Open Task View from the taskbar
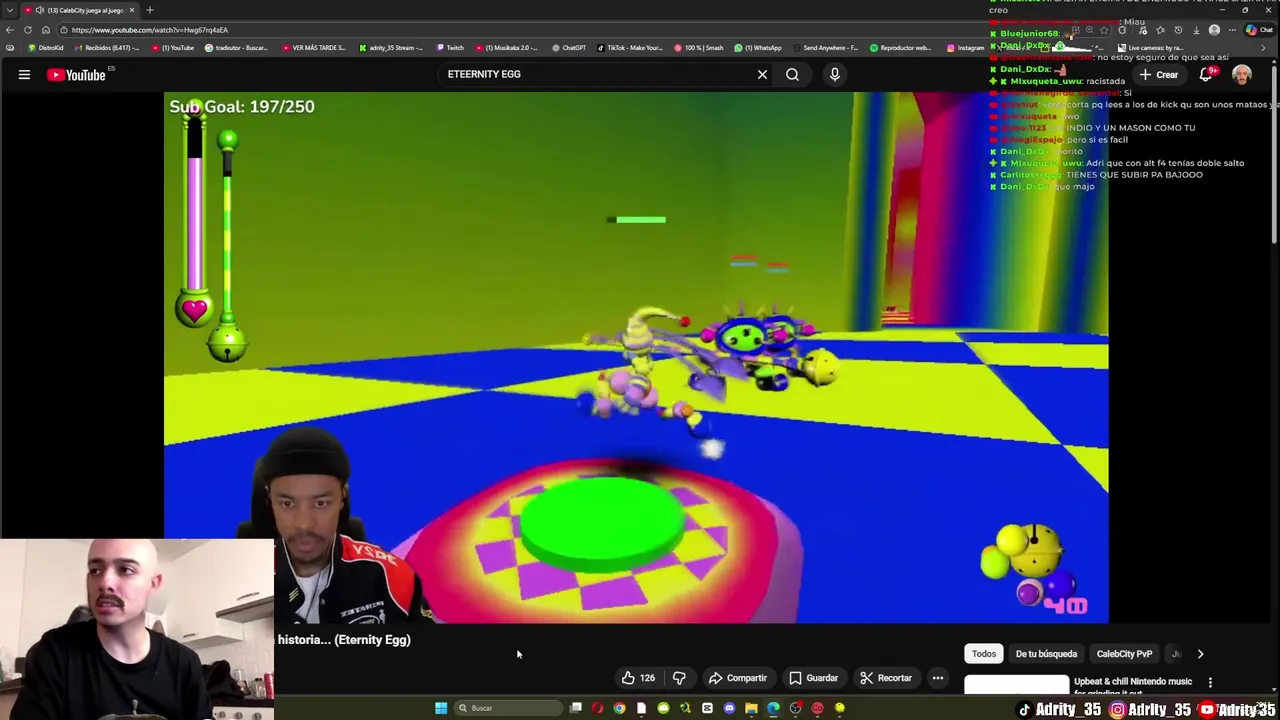This screenshot has width=1280, height=720. point(576,708)
